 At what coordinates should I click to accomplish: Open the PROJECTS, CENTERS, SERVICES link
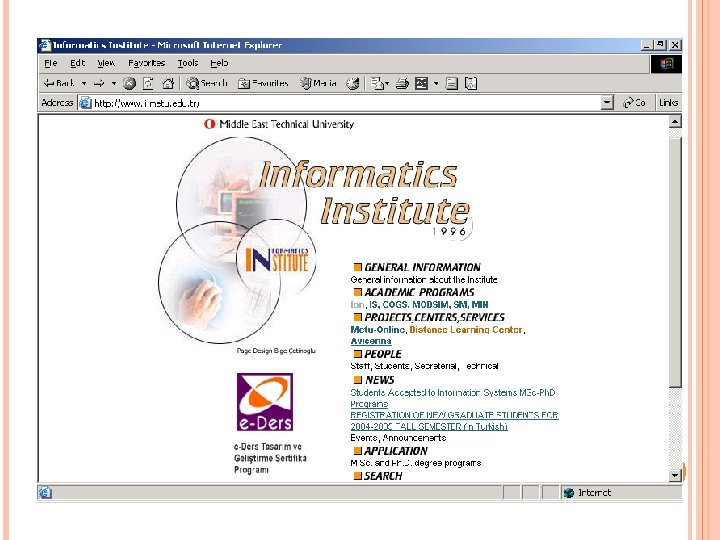tap(434, 317)
